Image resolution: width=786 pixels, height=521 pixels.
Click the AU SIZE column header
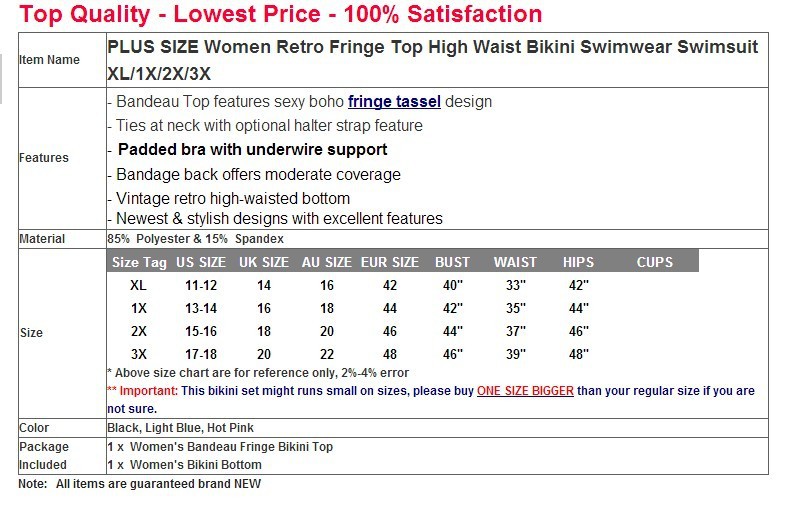pyautogui.click(x=327, y=262)
